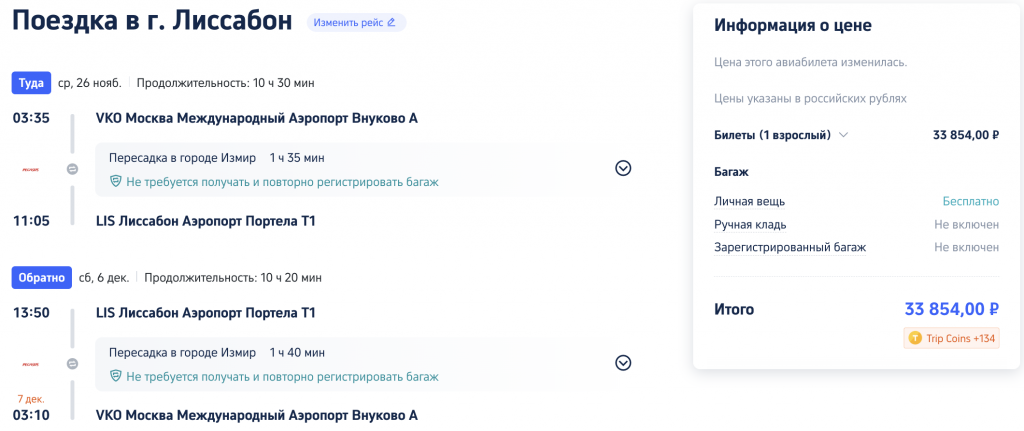Expand the Билеты (1 взрослый) price breakdown
Viewport: 1024px width, 431px height.
[x=843, y=135]
